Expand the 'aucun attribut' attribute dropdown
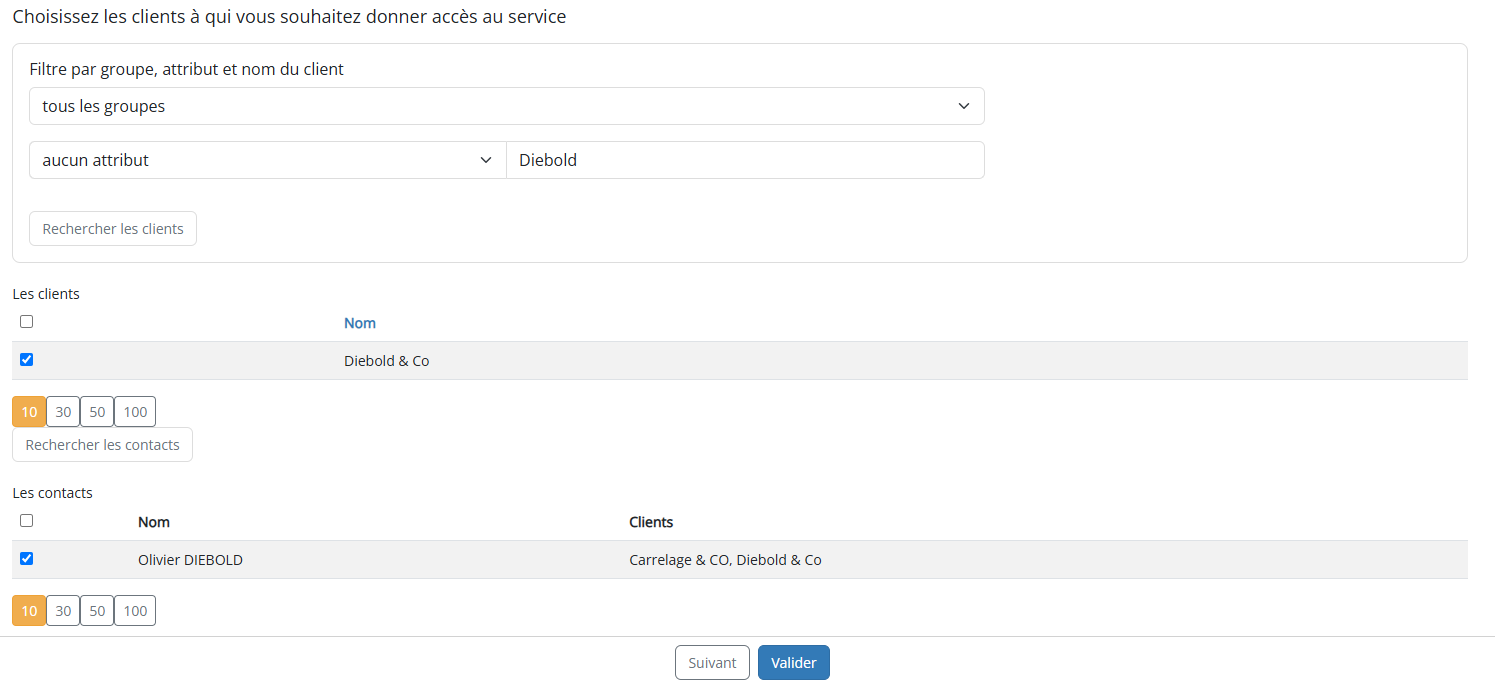 tap(267, 160)
